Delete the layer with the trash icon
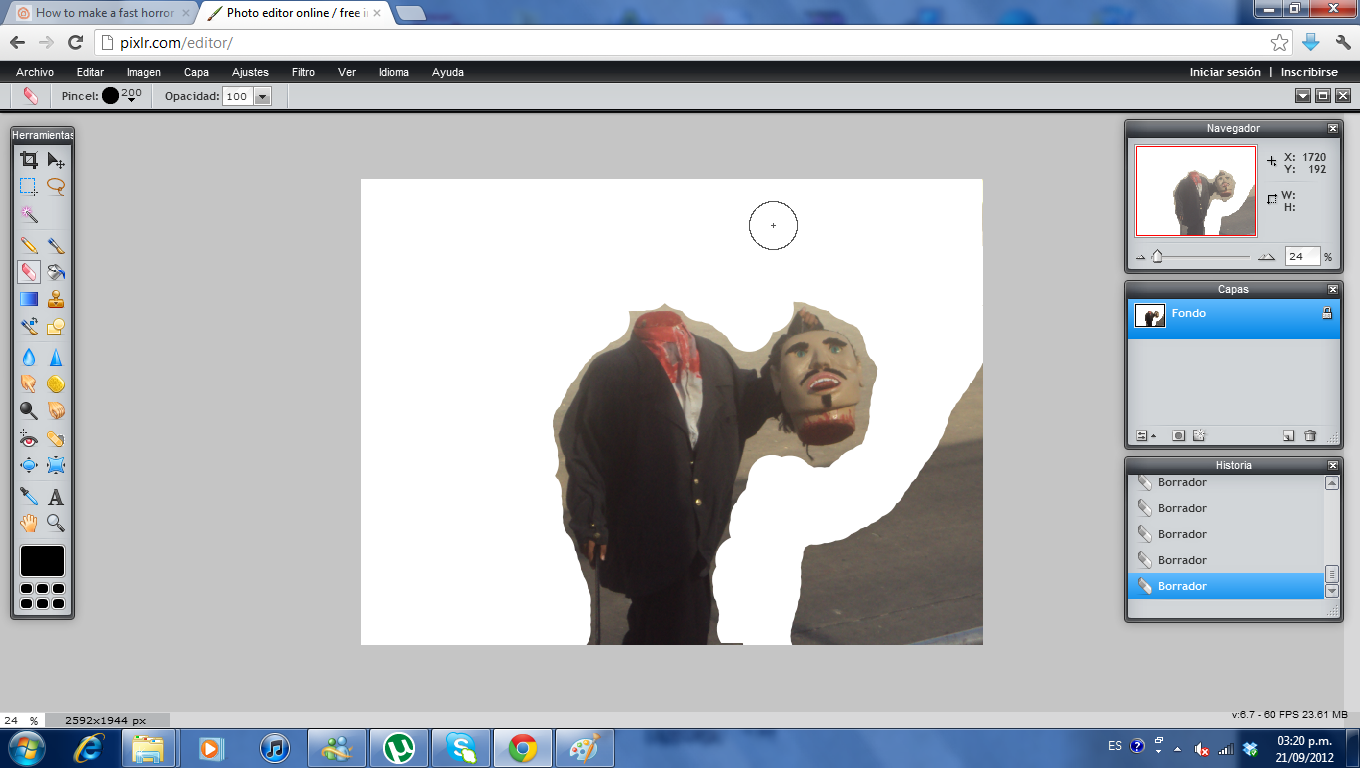This screenshot has width=1360, height=768. (x=1310, y=436)
